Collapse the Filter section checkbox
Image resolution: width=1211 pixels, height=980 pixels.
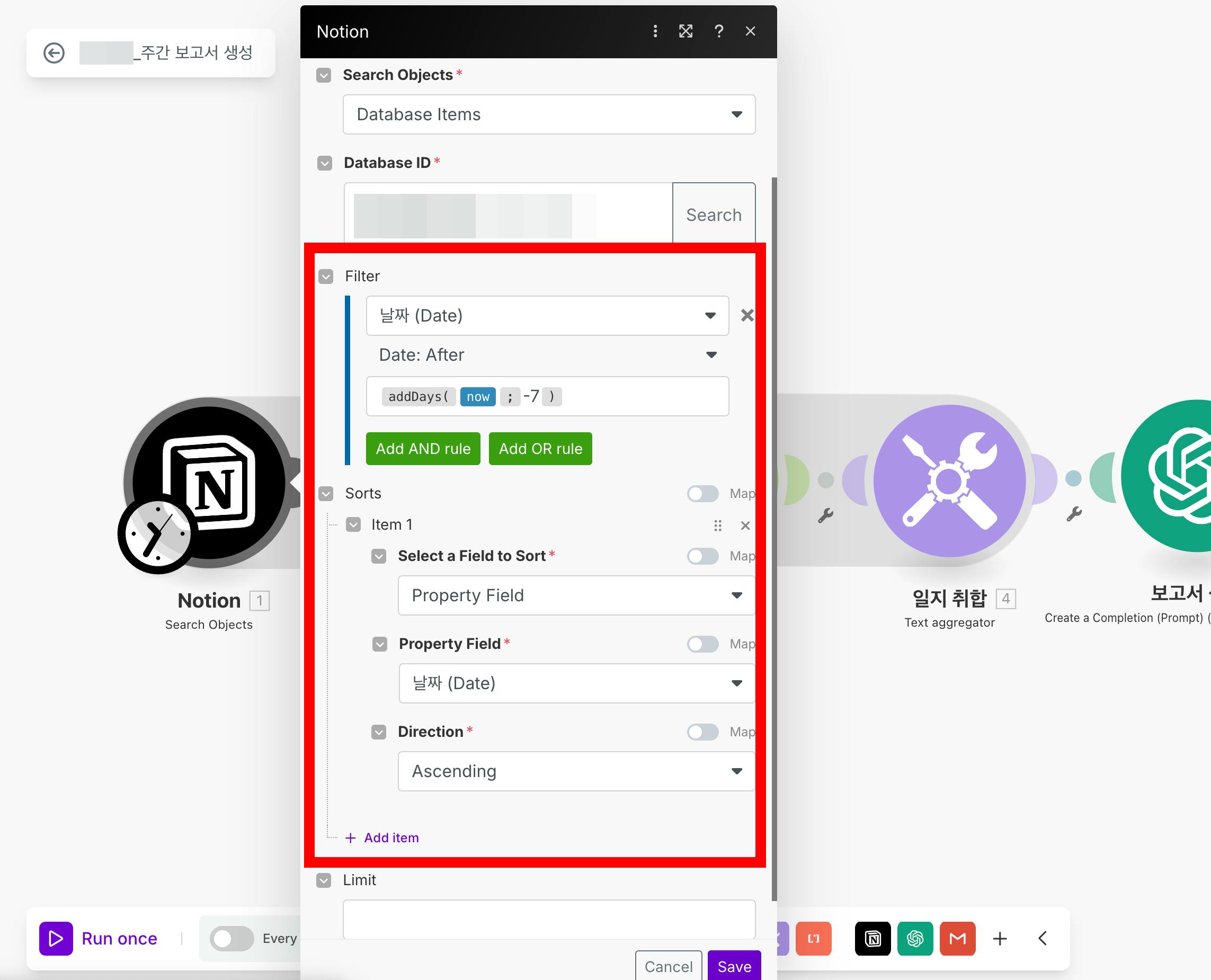(326, 277)
